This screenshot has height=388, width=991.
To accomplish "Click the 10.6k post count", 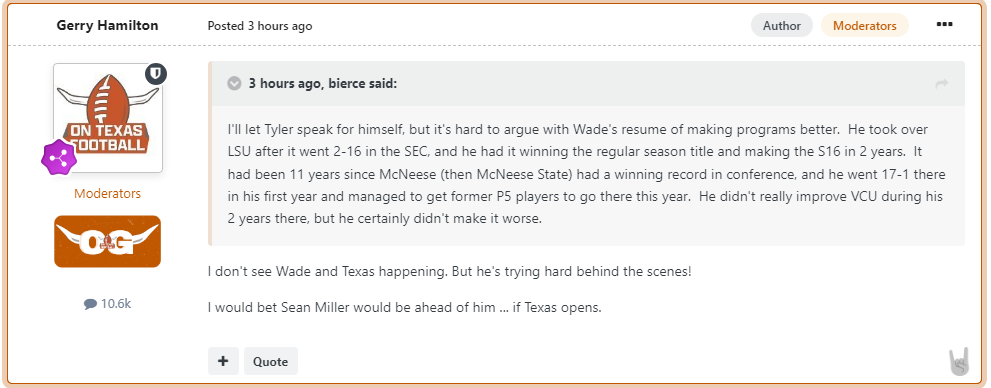I will (116, 304).
